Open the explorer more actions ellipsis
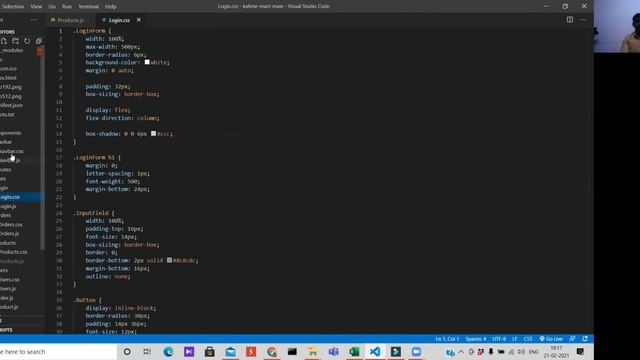 click(x=34, y=20)
